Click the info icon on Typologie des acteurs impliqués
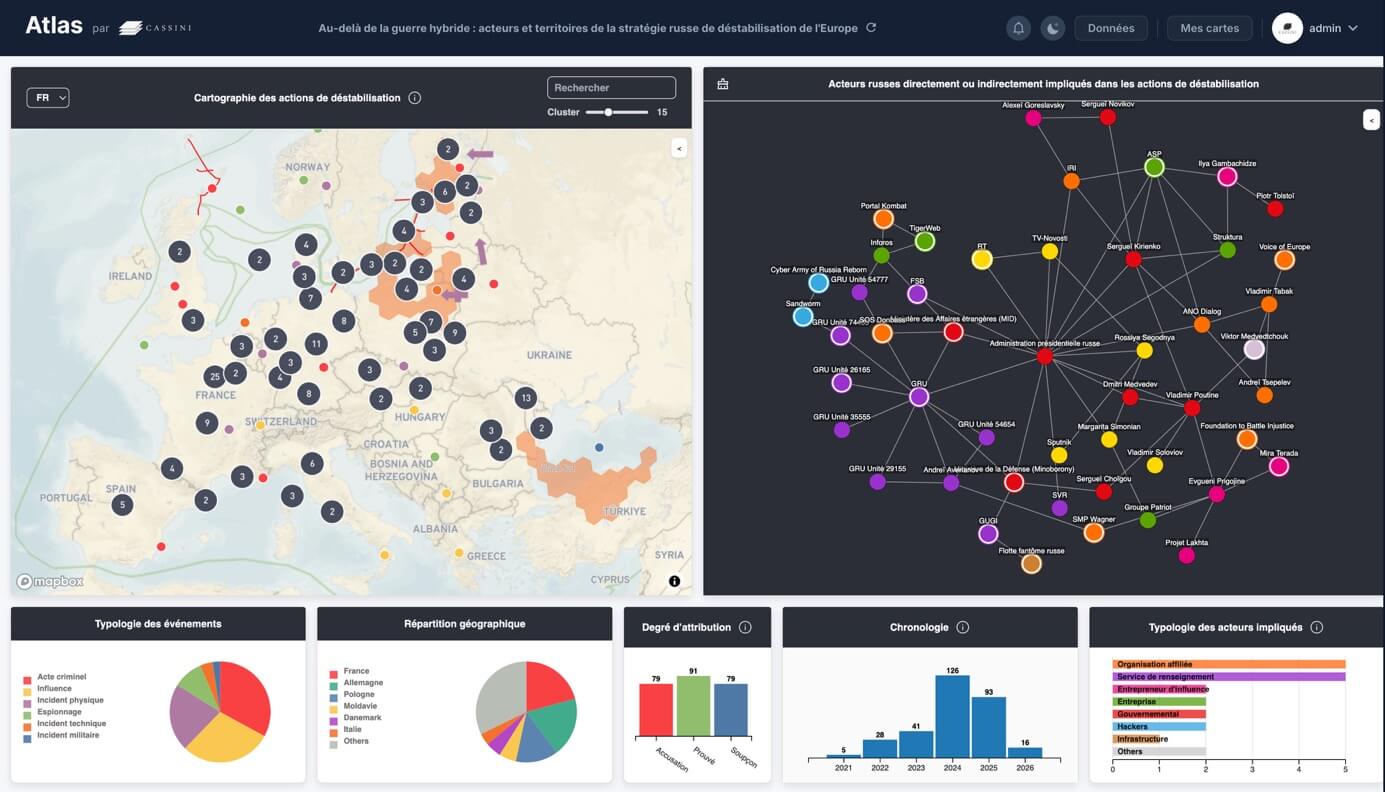Image resolution: width=1385 pixels, height=792 pixels. tap(1316, 627)
